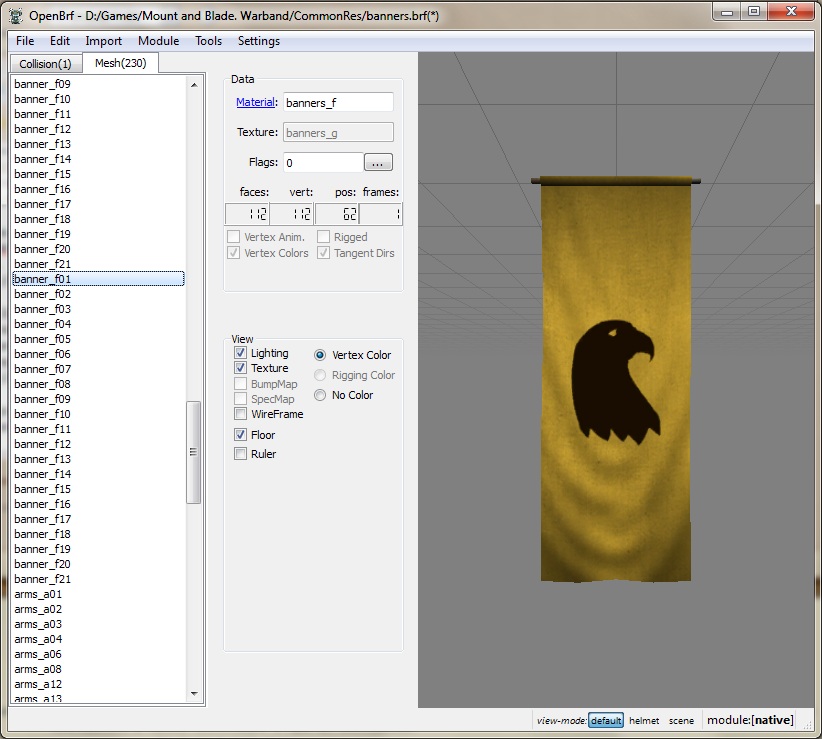Click the Material field containing banners_f
Image resolution: width=822 pixels, height=739 pixels.
click(338, 103)
